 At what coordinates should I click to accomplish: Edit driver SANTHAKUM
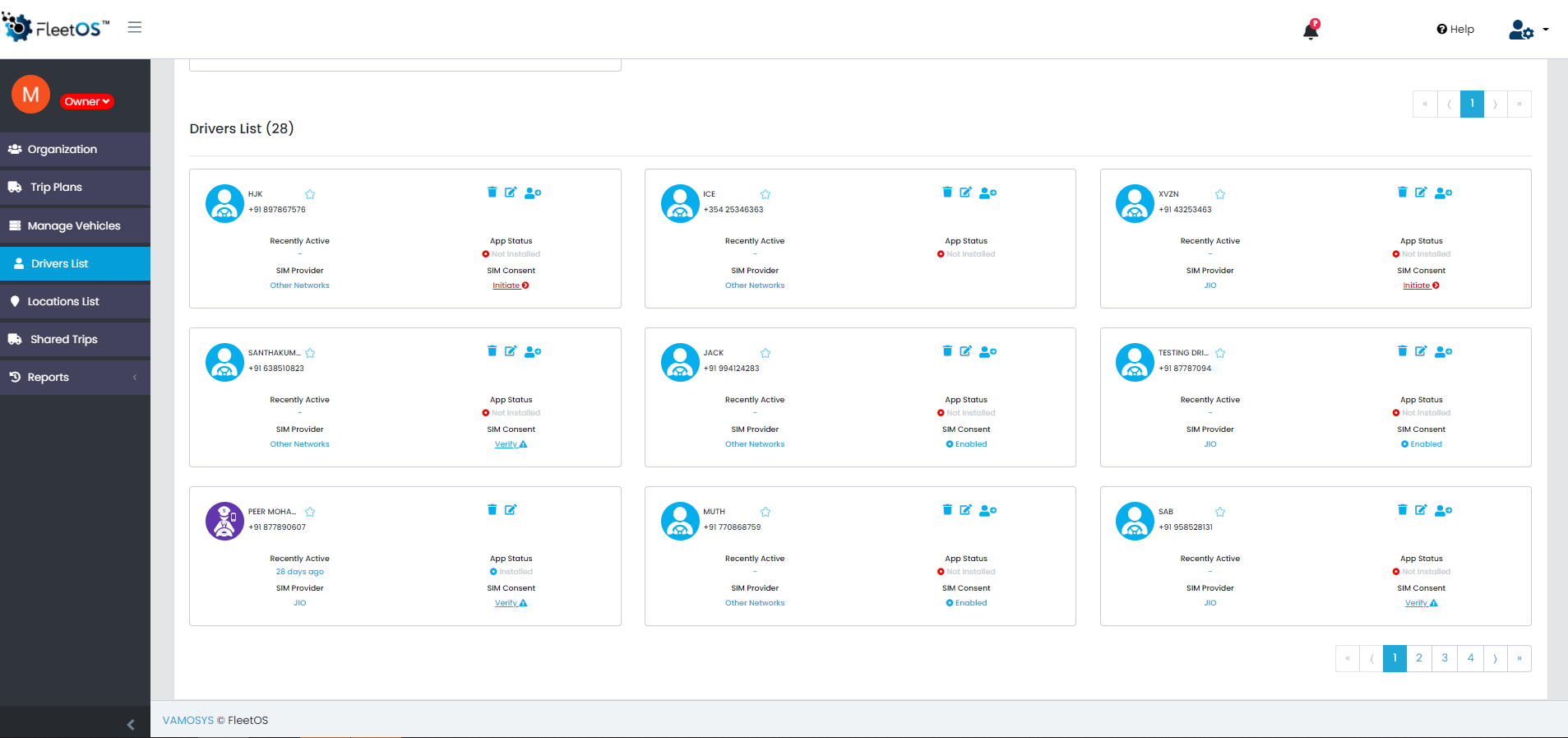(511, 350)
